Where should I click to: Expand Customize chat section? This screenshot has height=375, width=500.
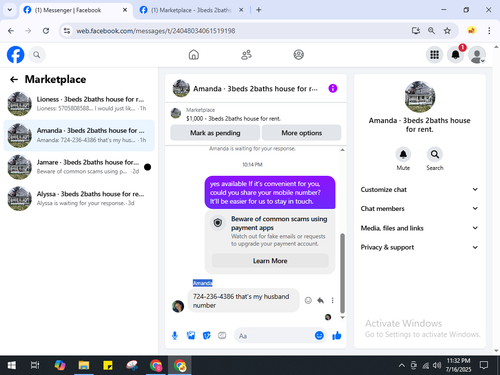point(419,189)
